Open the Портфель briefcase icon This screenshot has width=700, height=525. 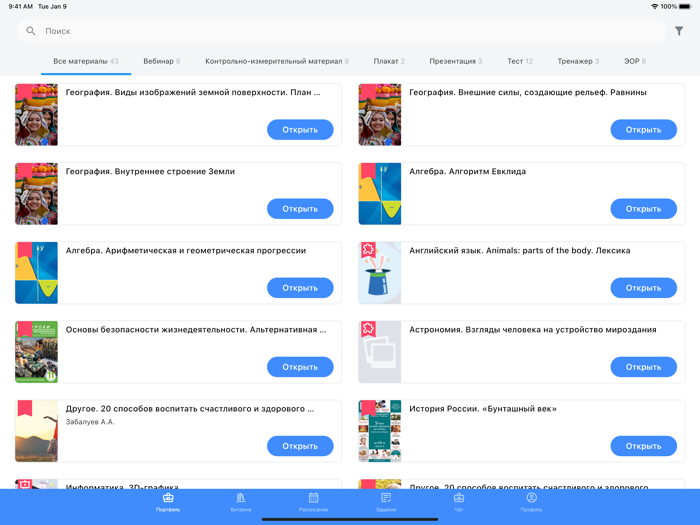coord(168,497)
